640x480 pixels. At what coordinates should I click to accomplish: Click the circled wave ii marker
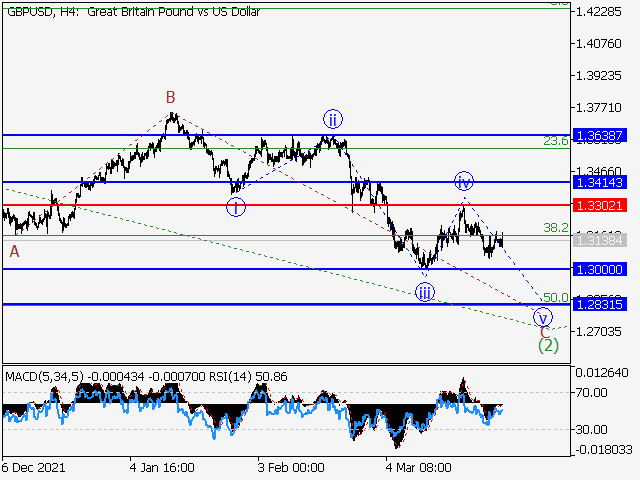click(x=333, y=120)
